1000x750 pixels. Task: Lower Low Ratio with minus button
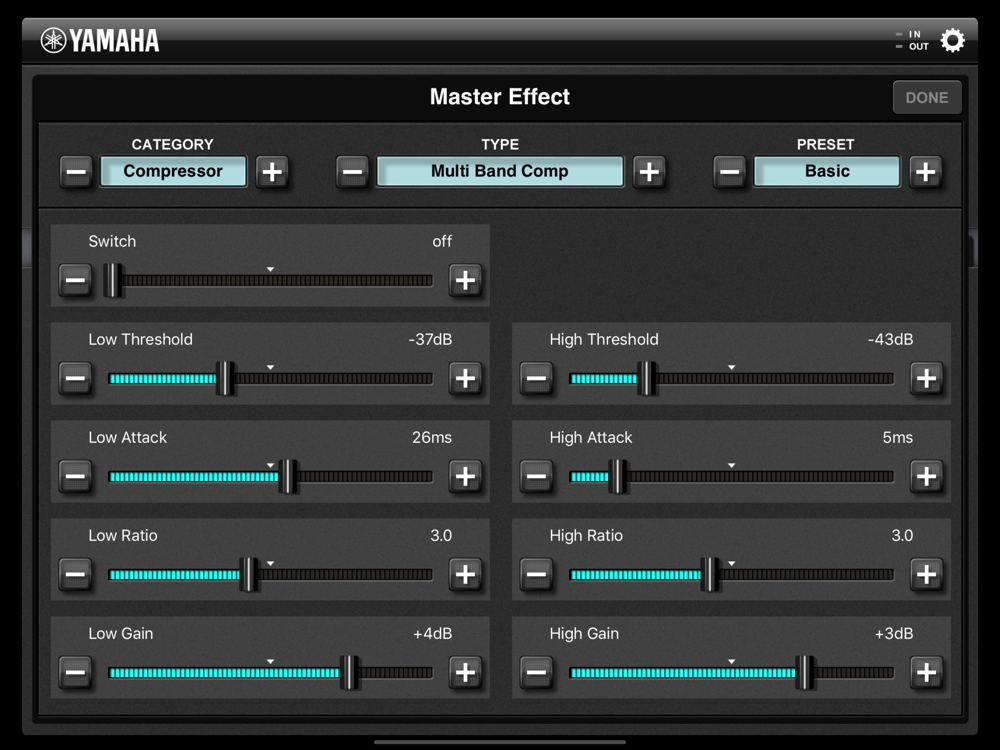[x=75, y=574]
